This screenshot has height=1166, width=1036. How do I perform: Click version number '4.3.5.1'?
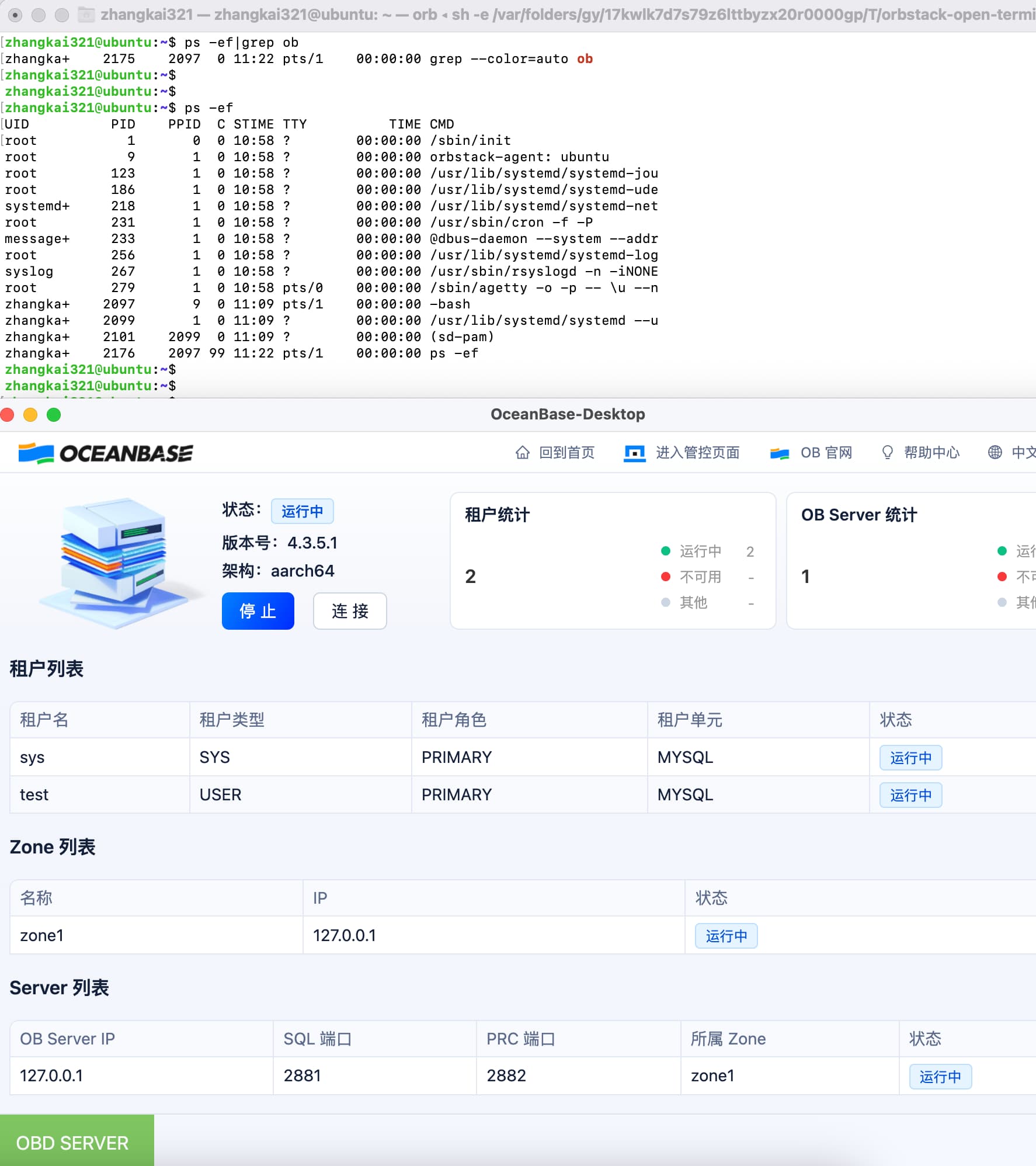(312, 543)
